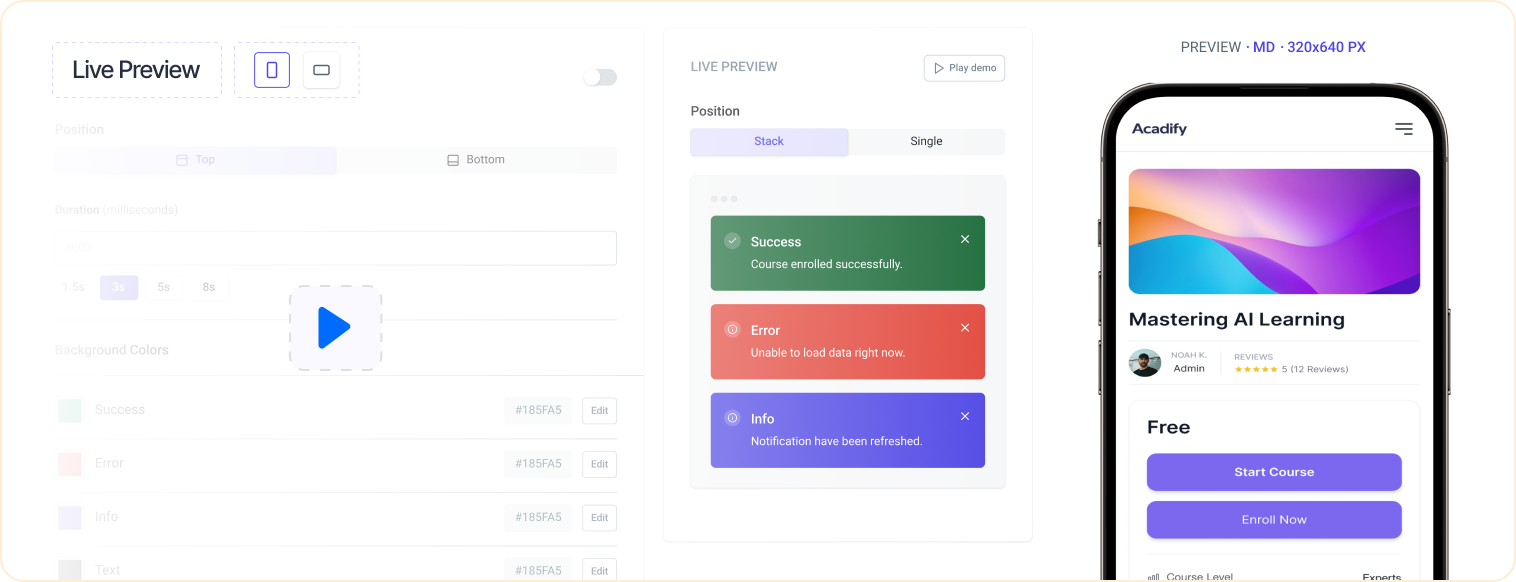Click the Text color swatch
Image resolution: width=1516 pixels, height=582 pixels.
[x=70, y=571]
